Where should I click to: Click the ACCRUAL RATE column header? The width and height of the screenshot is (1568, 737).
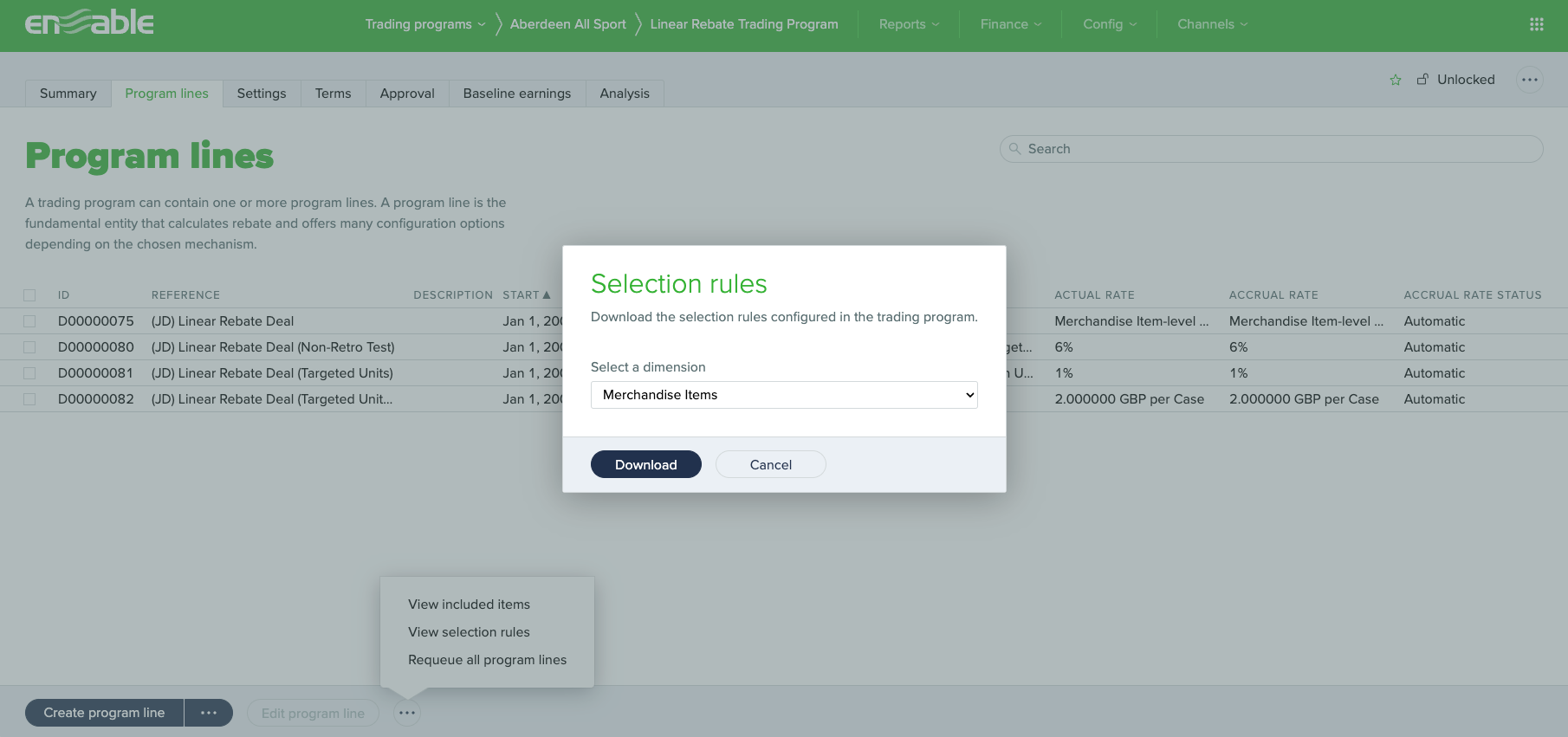click(x=1273, y=295)
